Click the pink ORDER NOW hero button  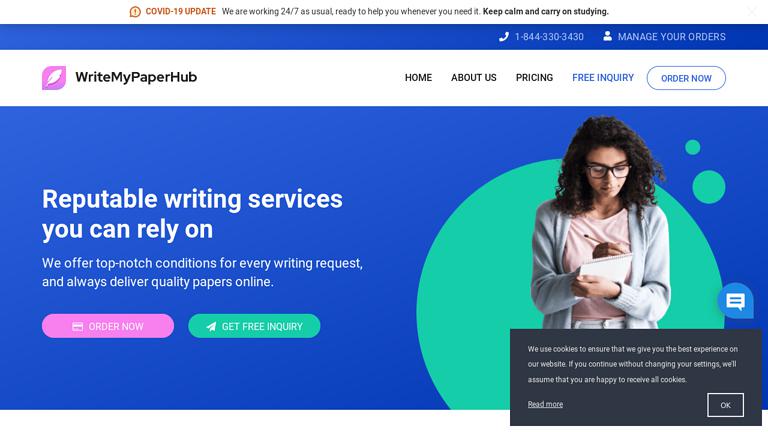pyautogui.click(x=108, y=326)
